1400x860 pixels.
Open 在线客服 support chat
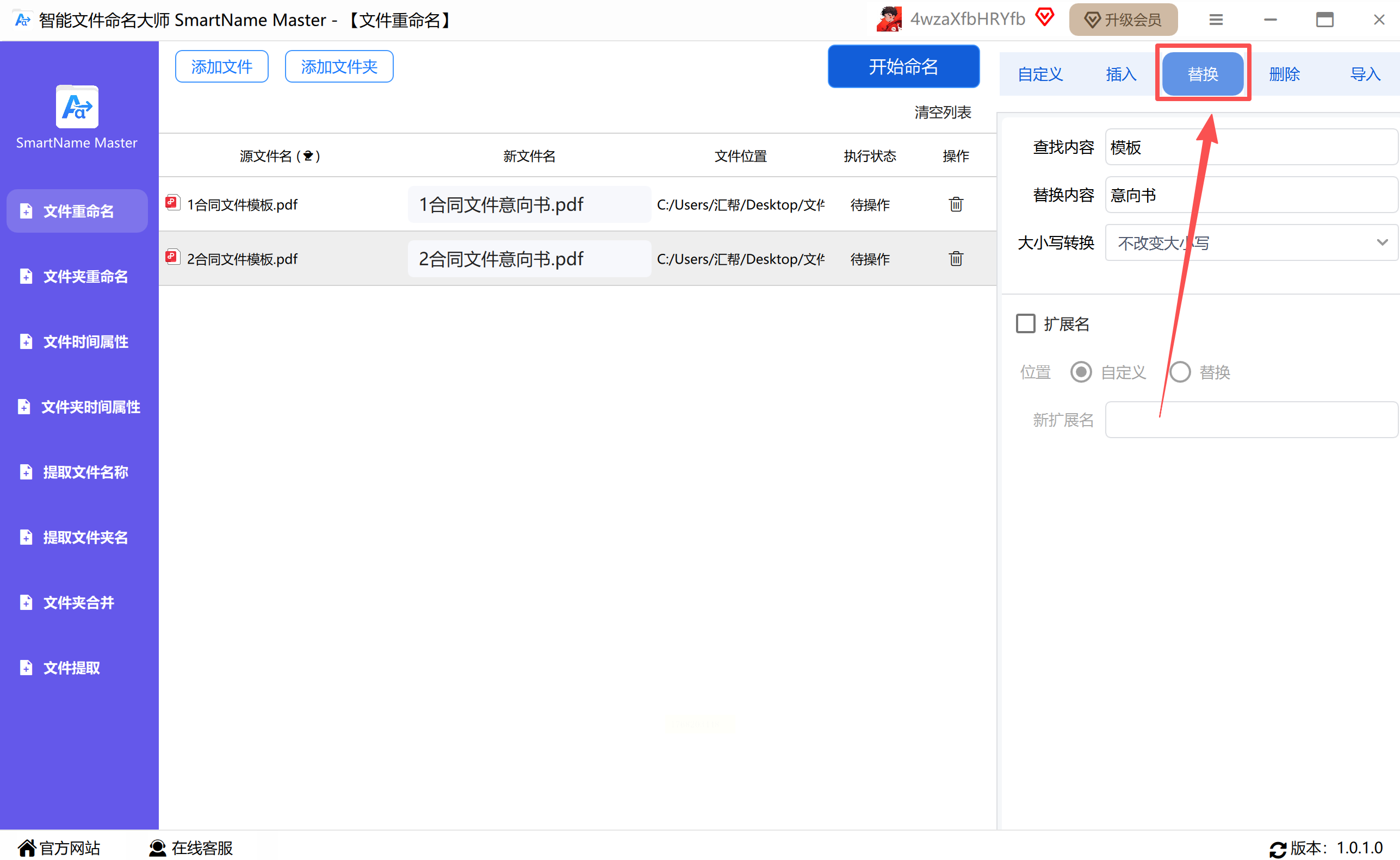point(191,847)
